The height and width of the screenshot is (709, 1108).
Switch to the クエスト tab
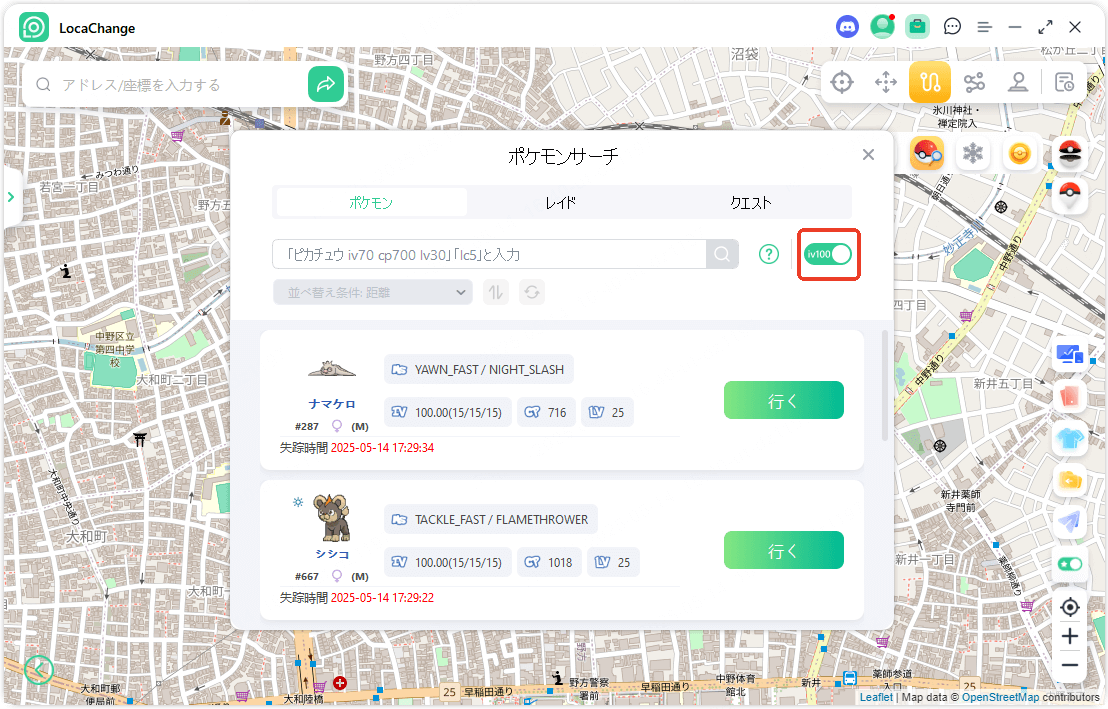[751, 203]
